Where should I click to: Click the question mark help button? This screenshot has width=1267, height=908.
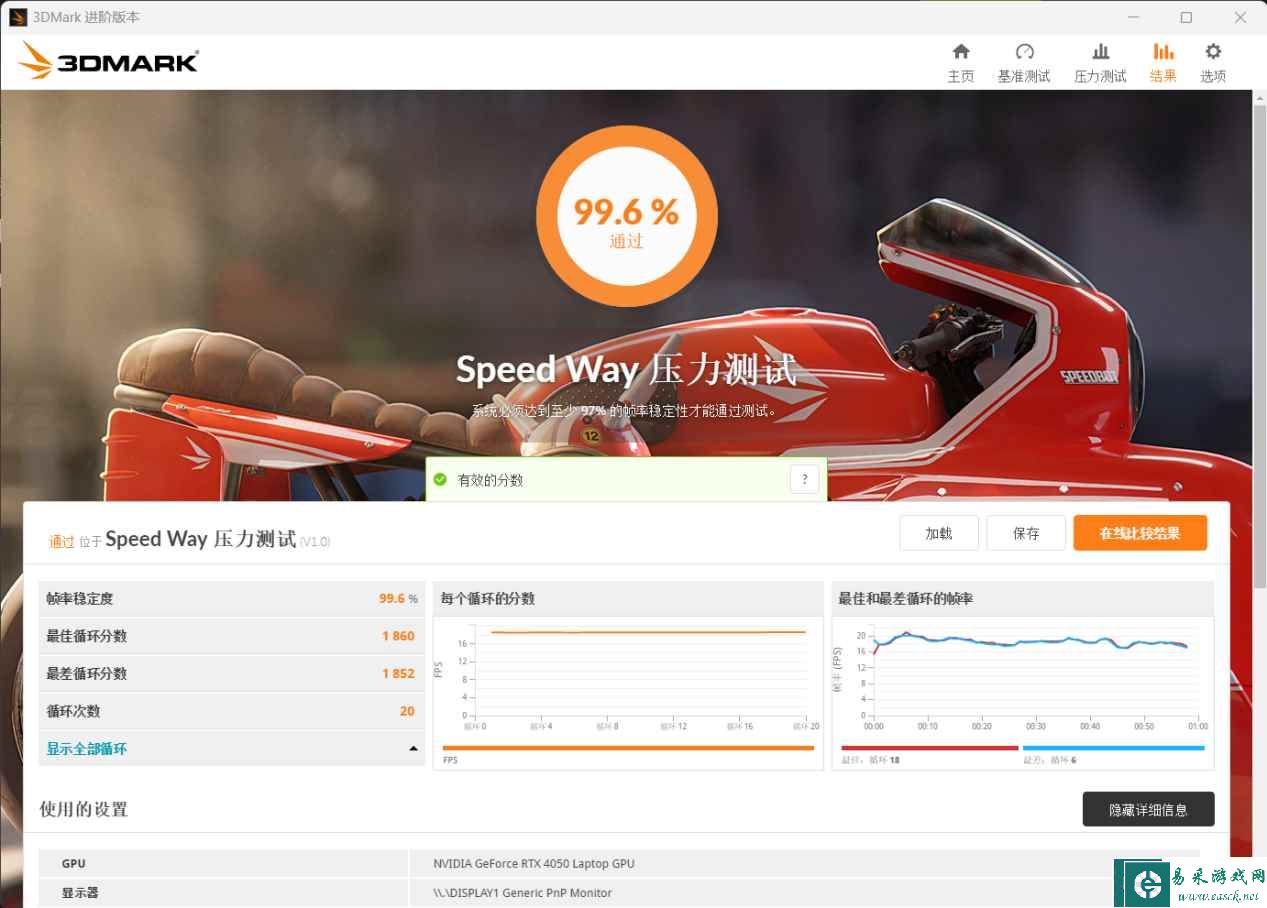point(805,480)
